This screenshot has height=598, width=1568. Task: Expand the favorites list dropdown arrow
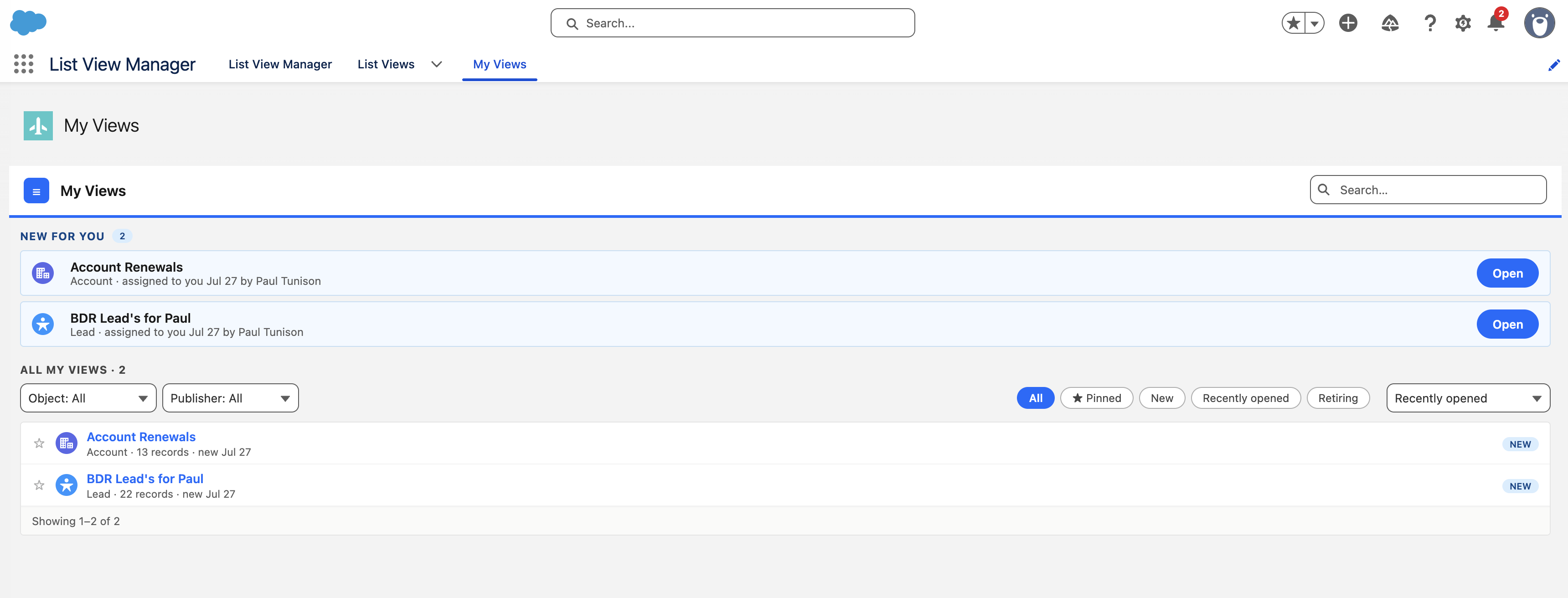[1315, 23]
